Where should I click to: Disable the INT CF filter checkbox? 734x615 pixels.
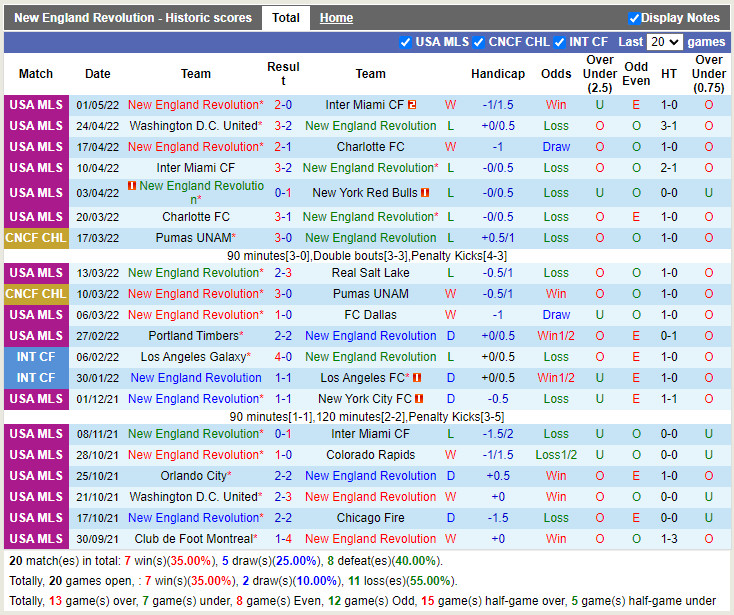[x=559, y=42]
